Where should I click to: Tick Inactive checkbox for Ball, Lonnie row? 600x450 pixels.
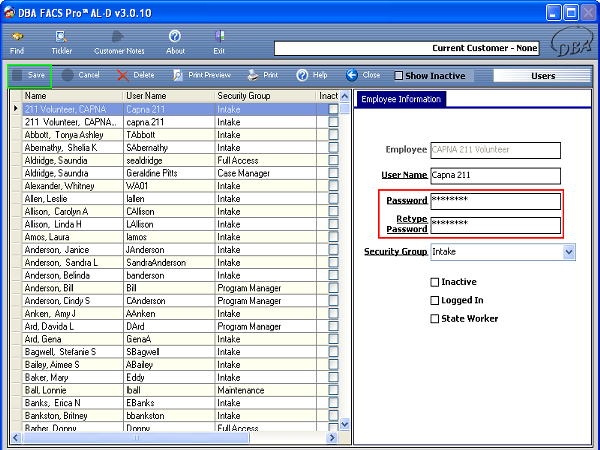click(333, 390)
